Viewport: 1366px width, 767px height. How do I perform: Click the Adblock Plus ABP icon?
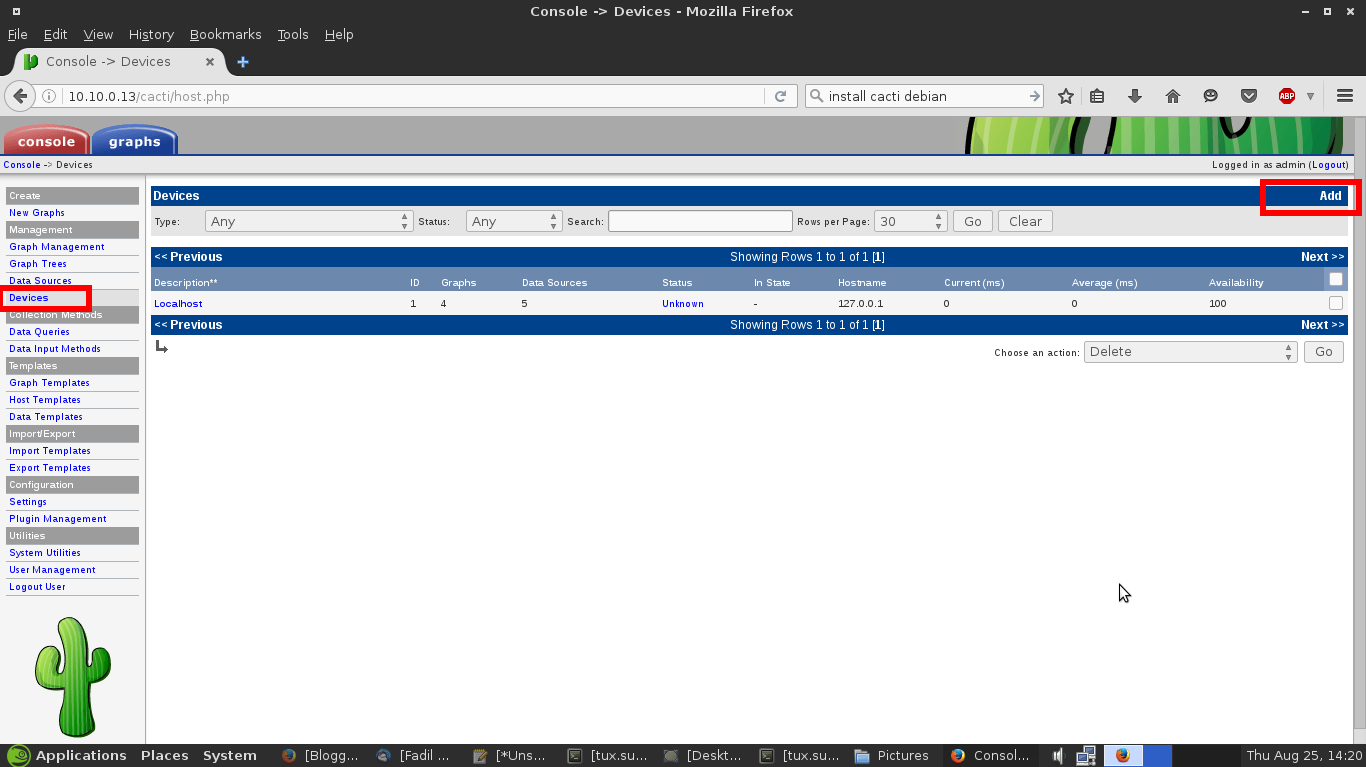coord(1287,96)
